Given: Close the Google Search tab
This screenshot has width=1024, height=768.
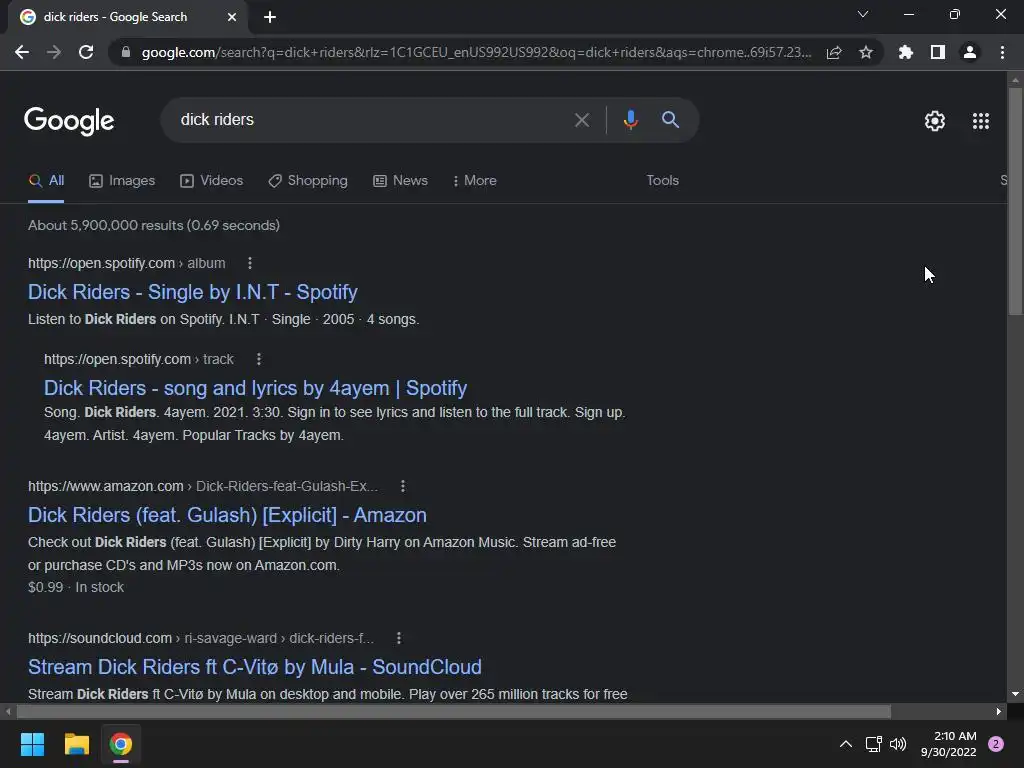Looking at the screenshot, I should tap(232, 17).
